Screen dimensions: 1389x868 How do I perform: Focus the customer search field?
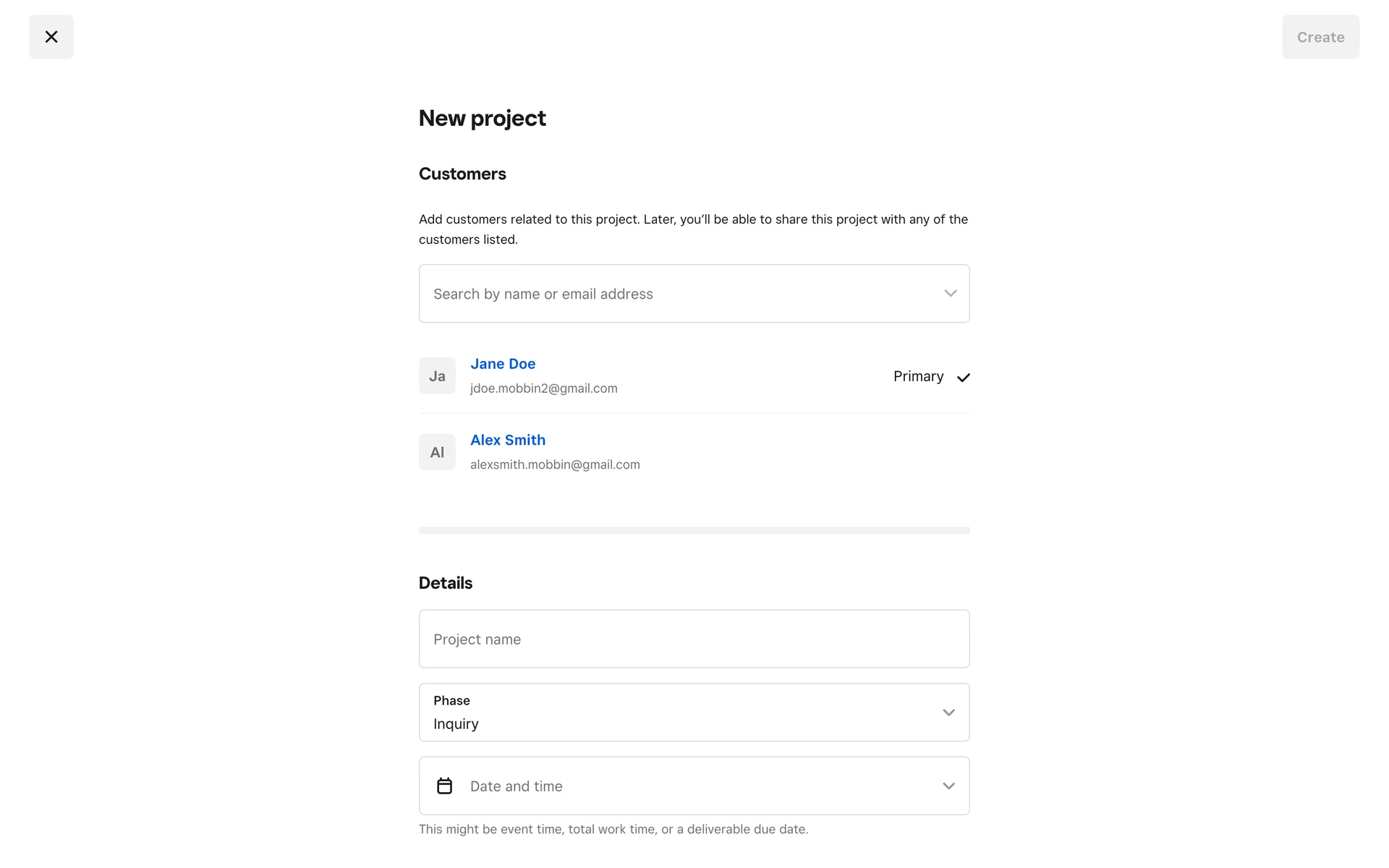(680, 294)
